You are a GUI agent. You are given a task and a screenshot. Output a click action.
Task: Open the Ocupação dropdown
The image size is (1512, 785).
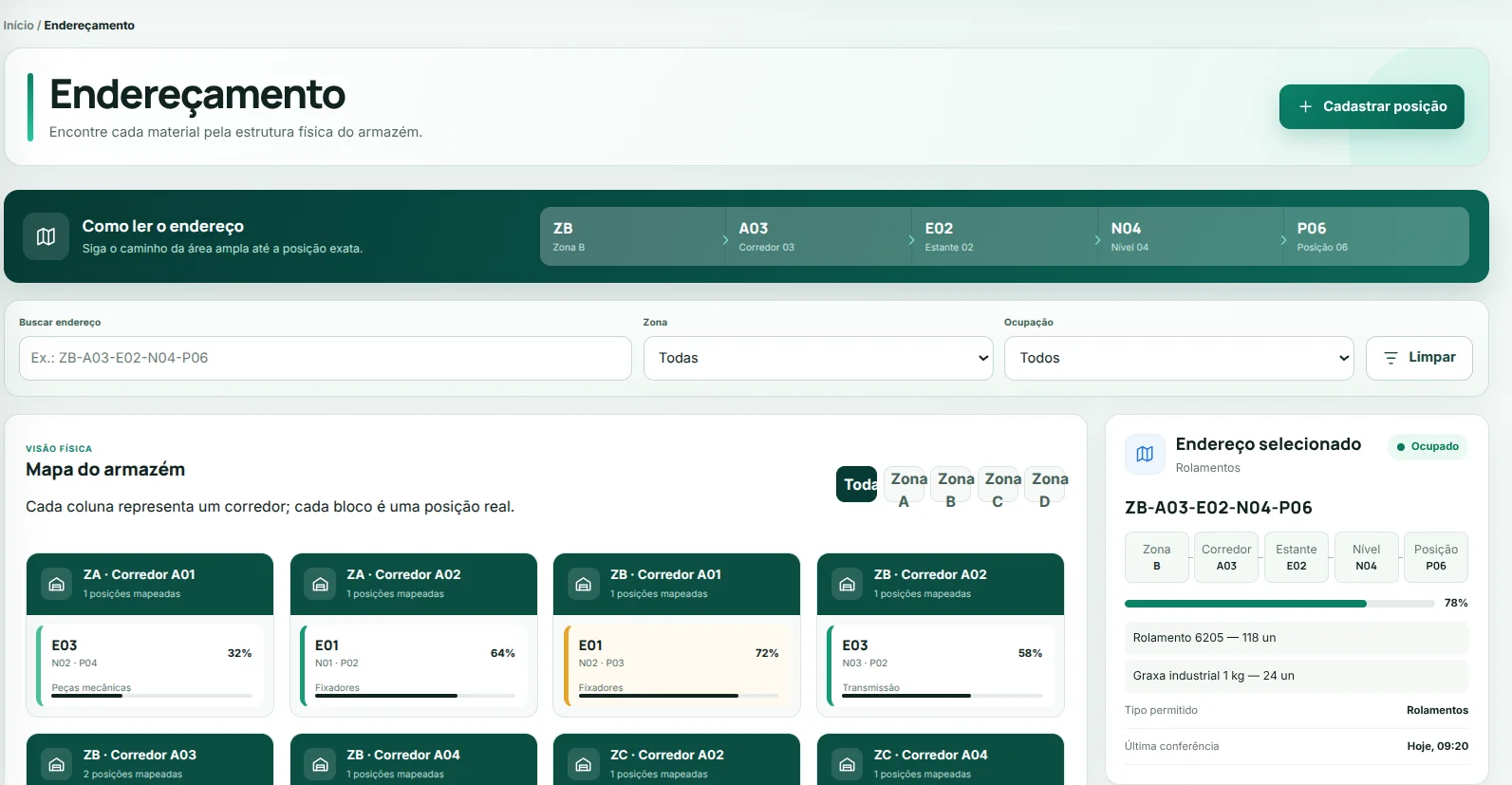(1179, 358)
